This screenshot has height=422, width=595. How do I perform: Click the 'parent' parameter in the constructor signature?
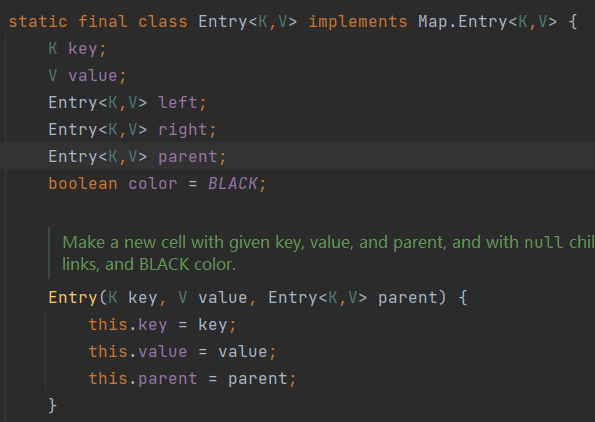click(x=408, y=298)
